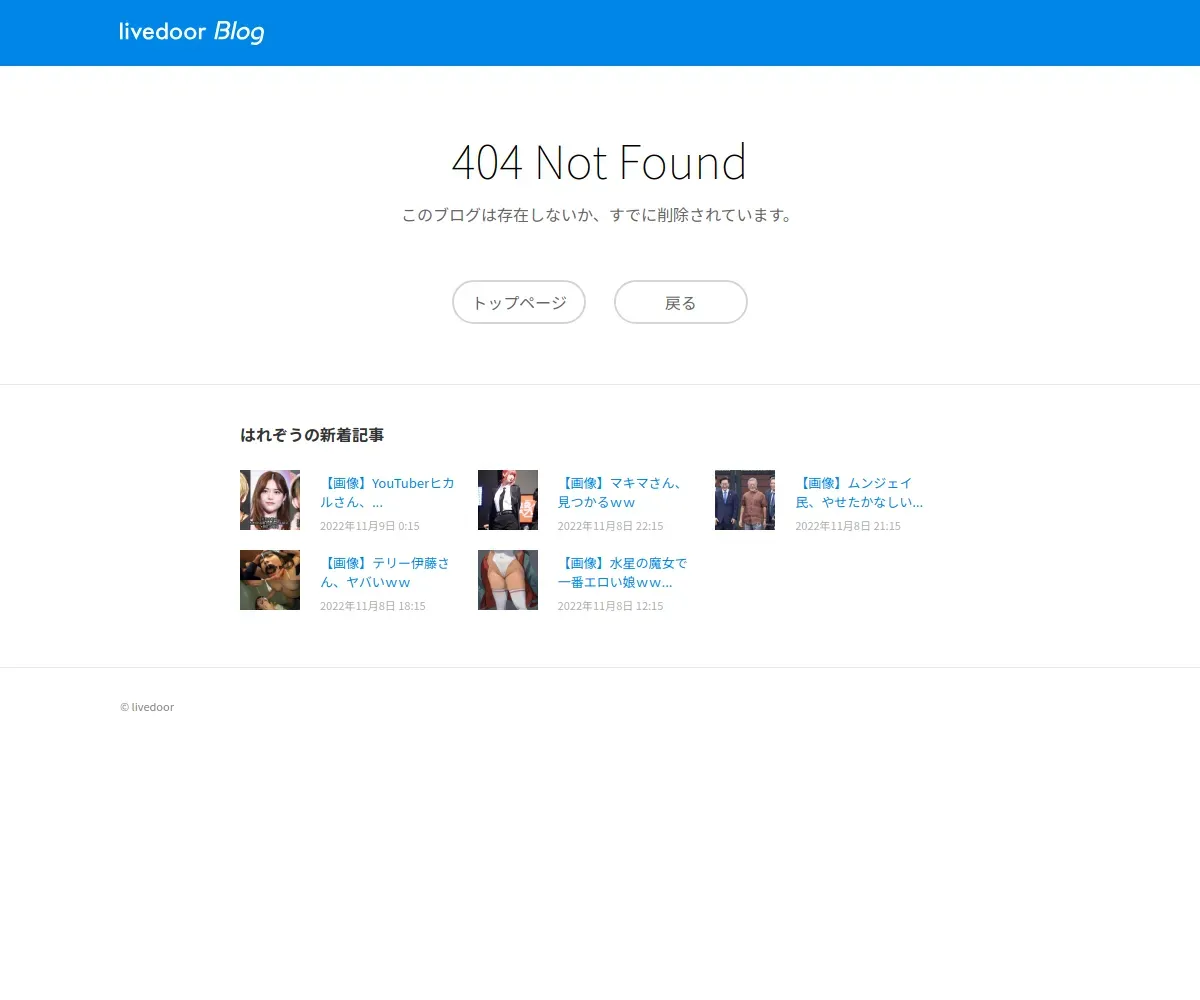Click the 水星の魔女 article thumbnail
Viewport: 1200px width, 1000px height.
click(508, 580)
